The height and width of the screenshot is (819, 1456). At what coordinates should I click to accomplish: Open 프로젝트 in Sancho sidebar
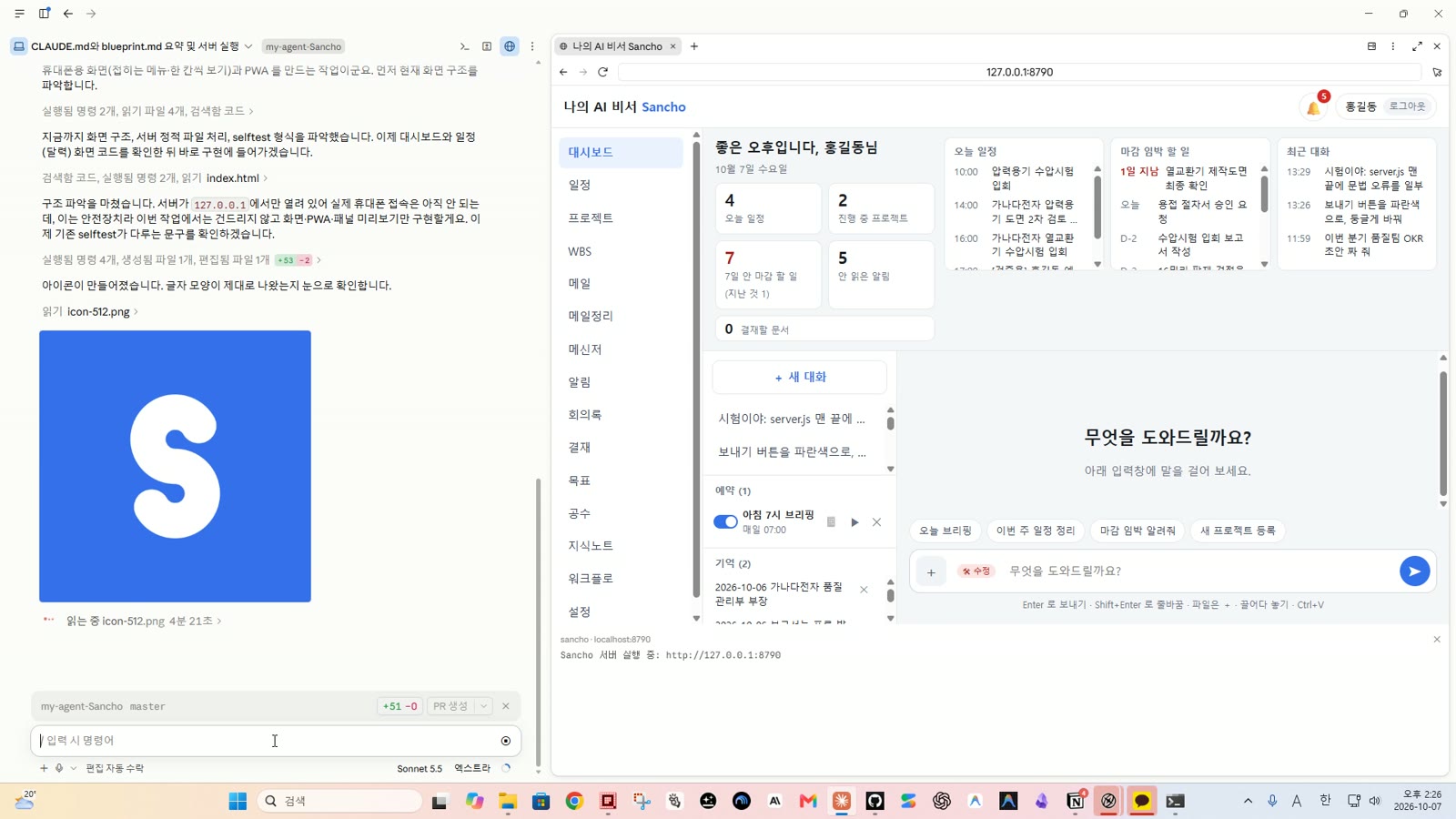(621, 217)
